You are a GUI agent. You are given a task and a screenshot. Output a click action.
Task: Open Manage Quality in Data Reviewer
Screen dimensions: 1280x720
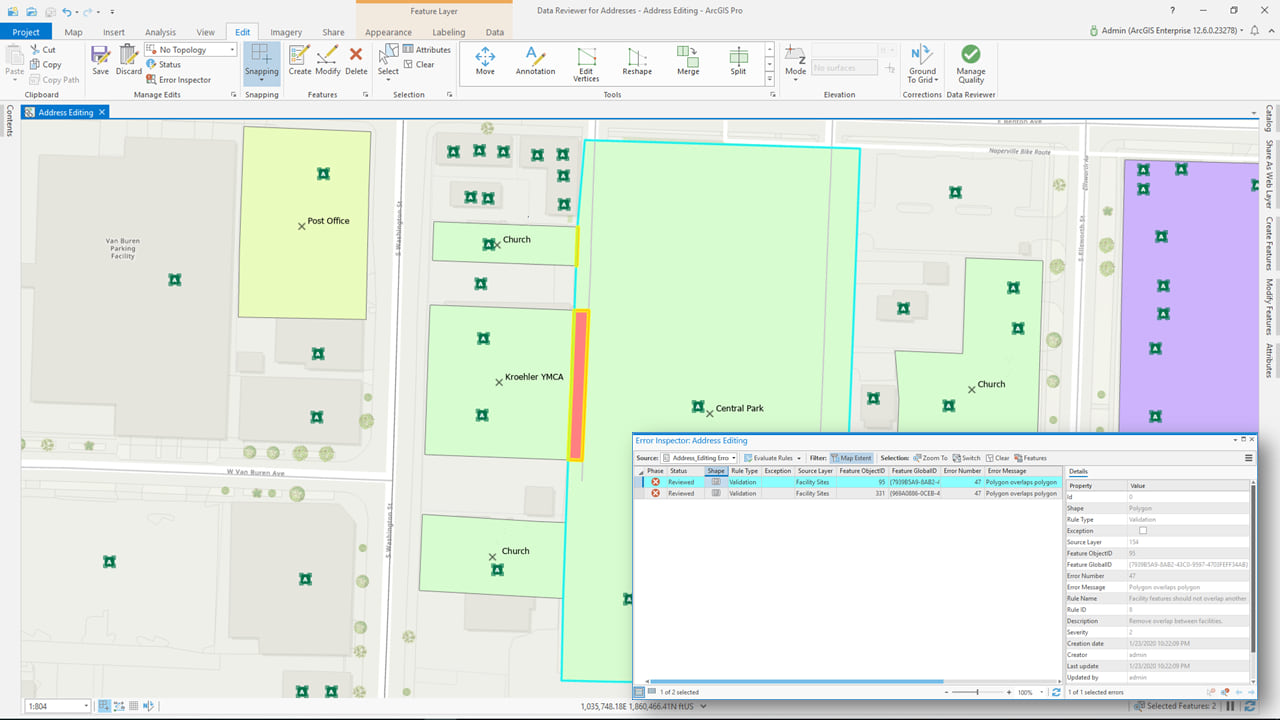point(970,62)
